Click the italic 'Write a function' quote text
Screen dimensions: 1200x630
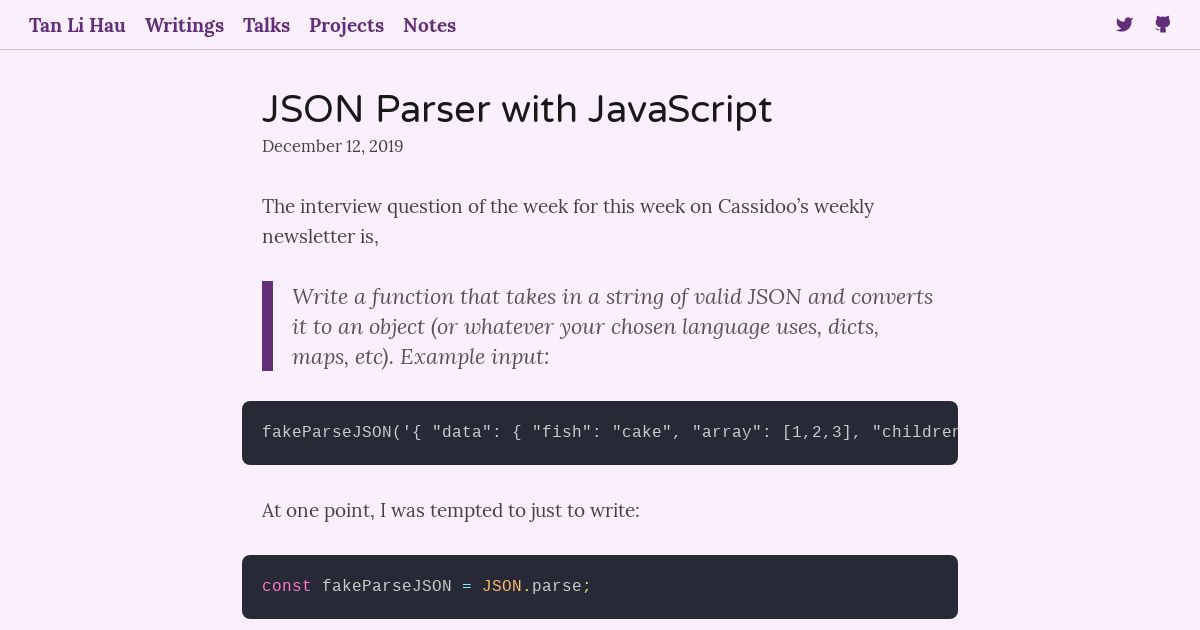(x=612, y=326)
